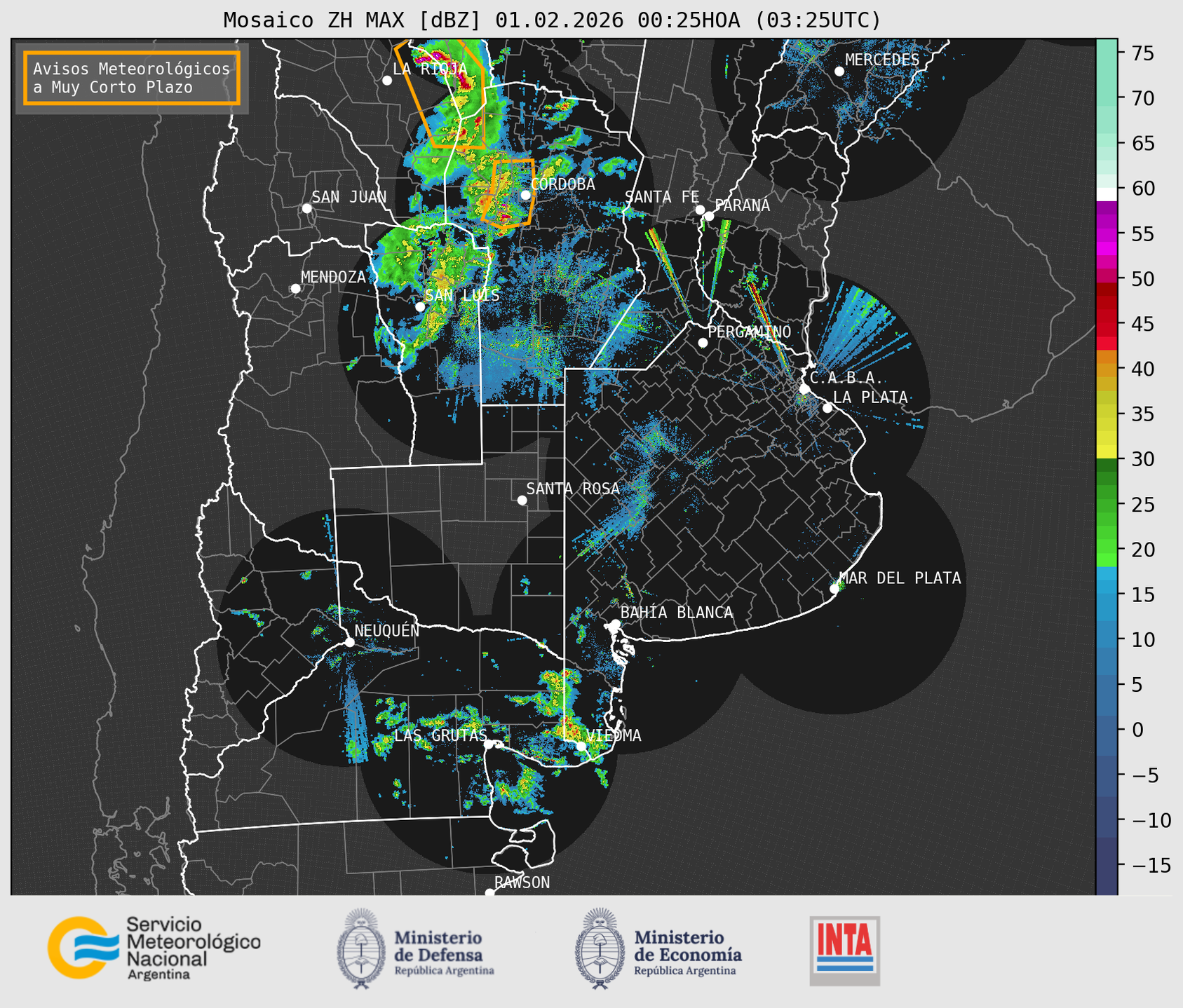The height and width of the screenshot is (1008, 1183).
Task: Click the Servicio Meteorológico Nacional logo
Action: [154, 947]
